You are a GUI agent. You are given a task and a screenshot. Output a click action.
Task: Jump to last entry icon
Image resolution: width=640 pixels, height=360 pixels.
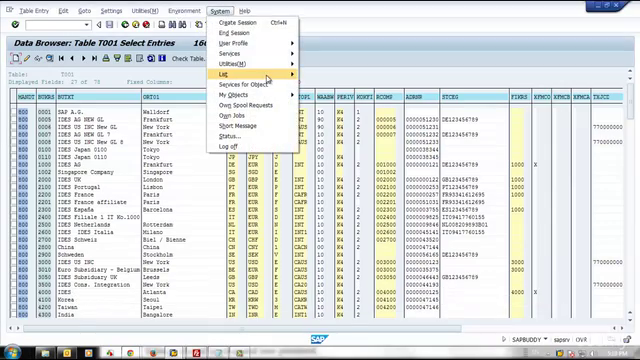(x=94, y=58)
